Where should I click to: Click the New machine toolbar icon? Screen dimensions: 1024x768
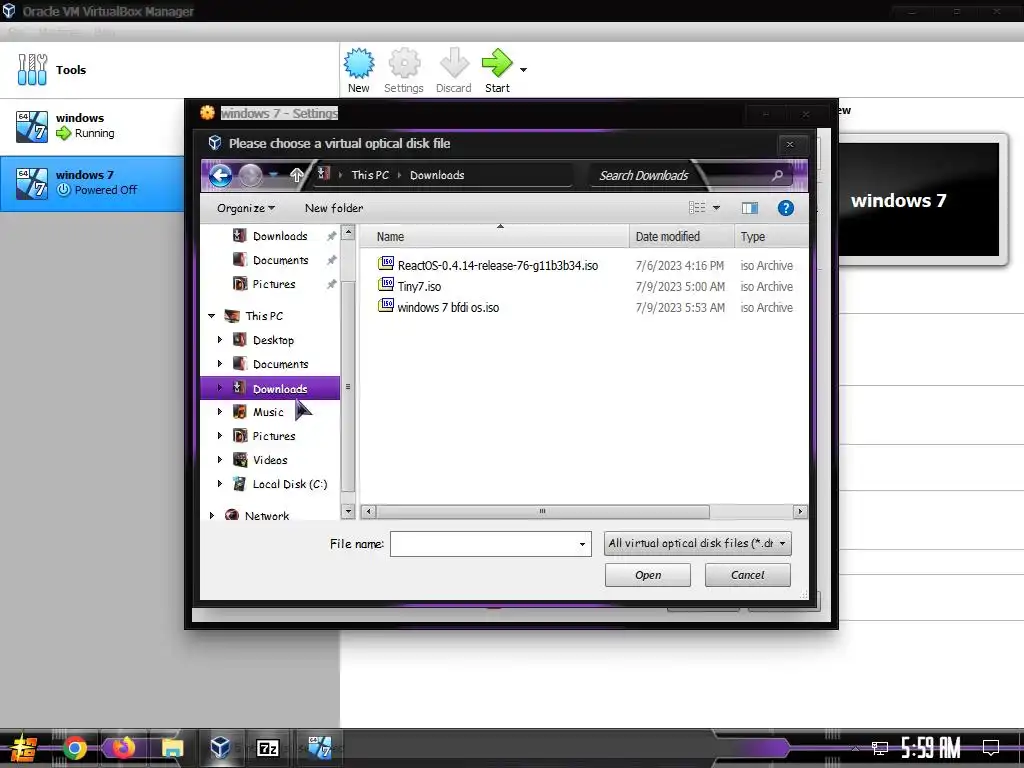(359, 71)
